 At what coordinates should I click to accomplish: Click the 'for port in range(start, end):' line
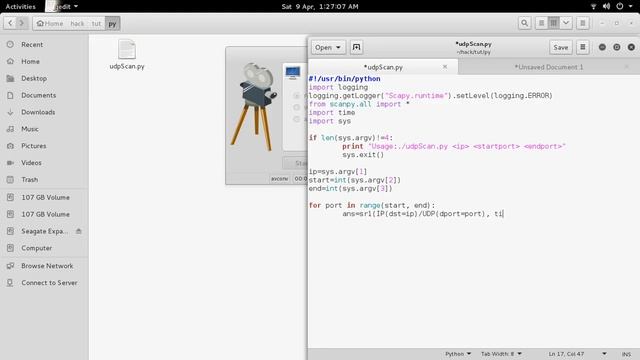(372, 205)
